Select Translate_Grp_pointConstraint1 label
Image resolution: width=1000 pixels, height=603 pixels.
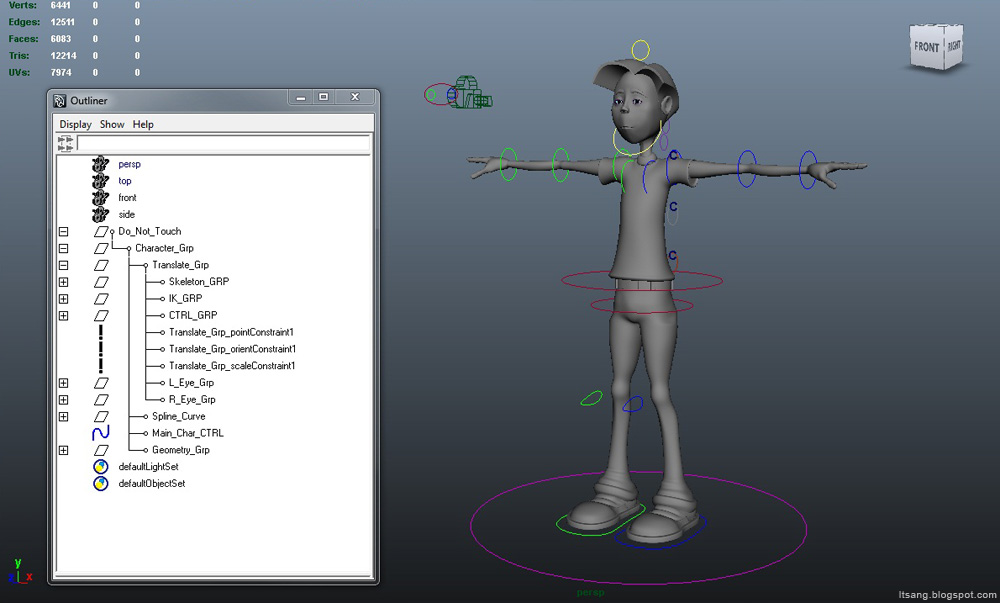coord(231,332)
